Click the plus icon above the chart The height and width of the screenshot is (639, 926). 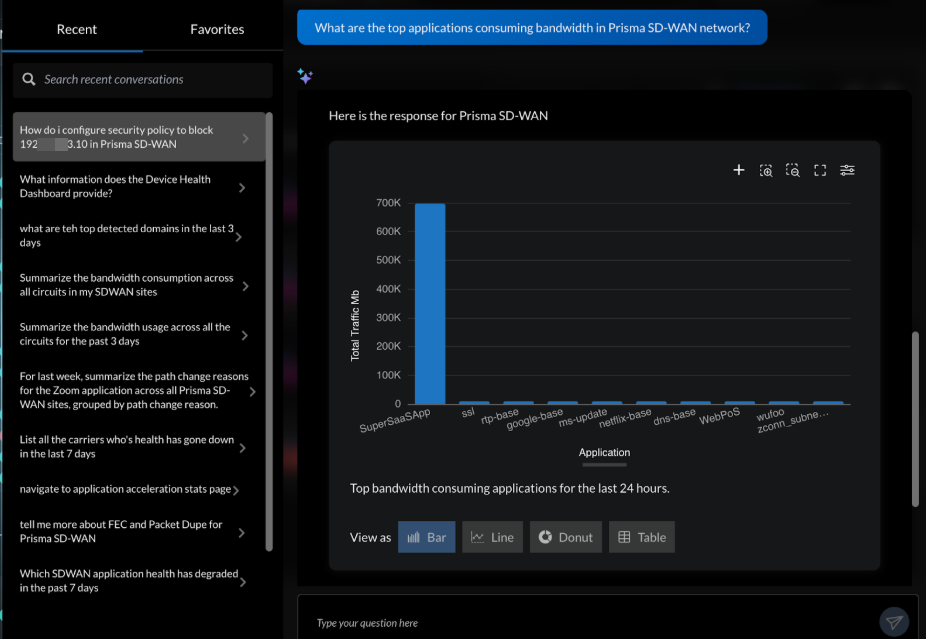coord(739,170)
